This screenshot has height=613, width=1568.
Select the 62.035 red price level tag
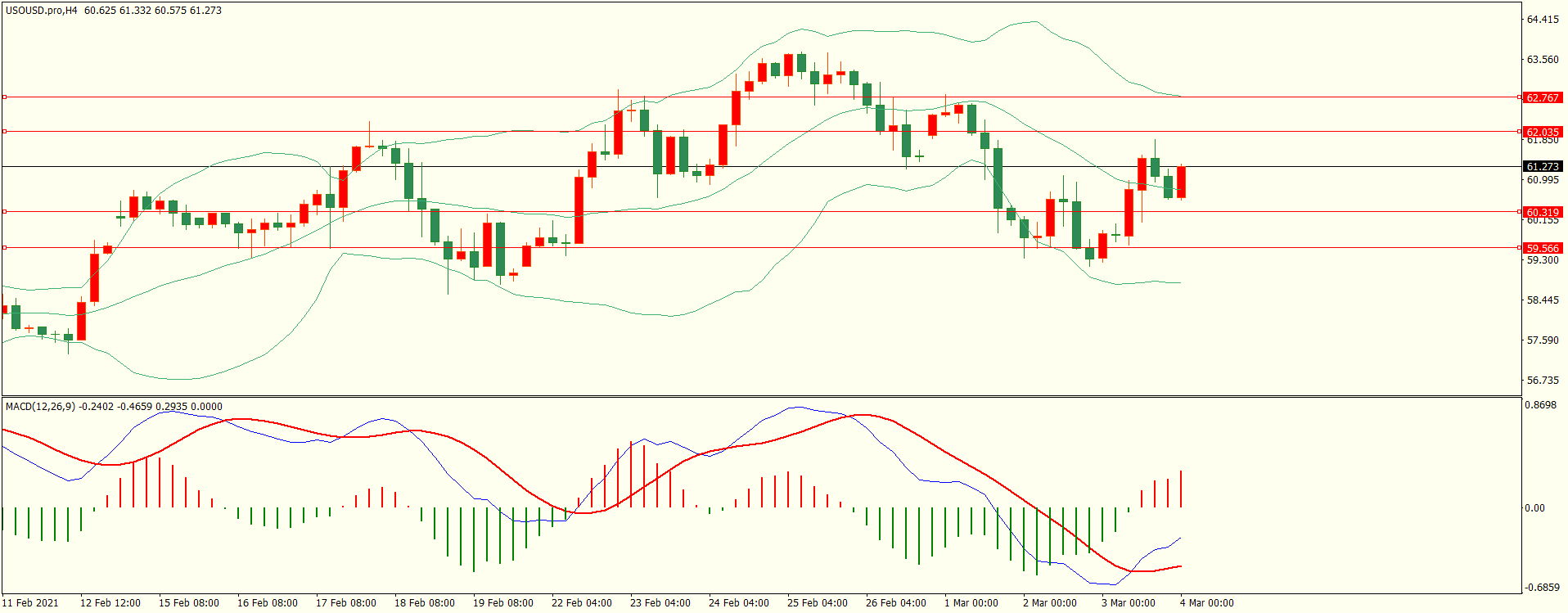pyautogui.click(x=1542, y=132)
